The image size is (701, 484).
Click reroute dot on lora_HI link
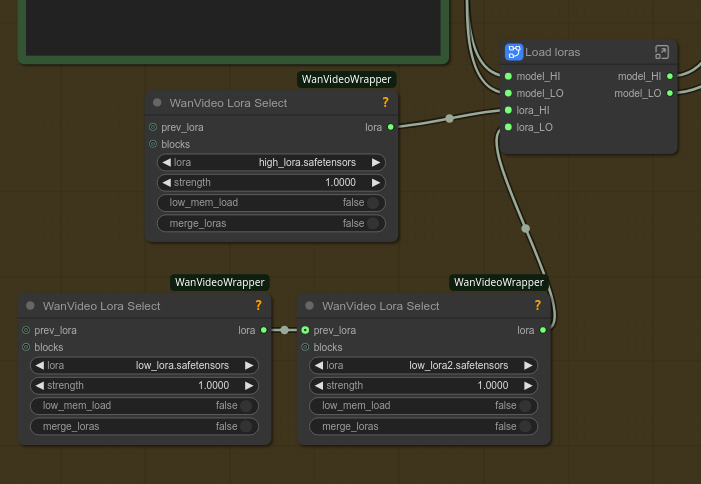click(449, 118)
